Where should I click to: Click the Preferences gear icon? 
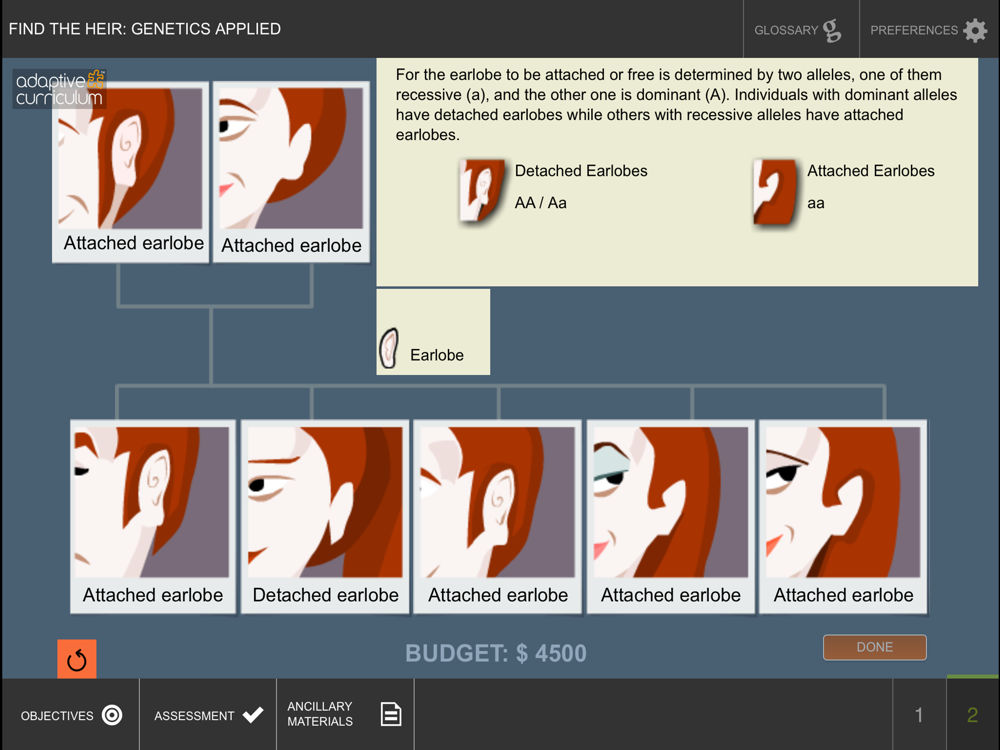pyautogui.click(x=975, y=30)
